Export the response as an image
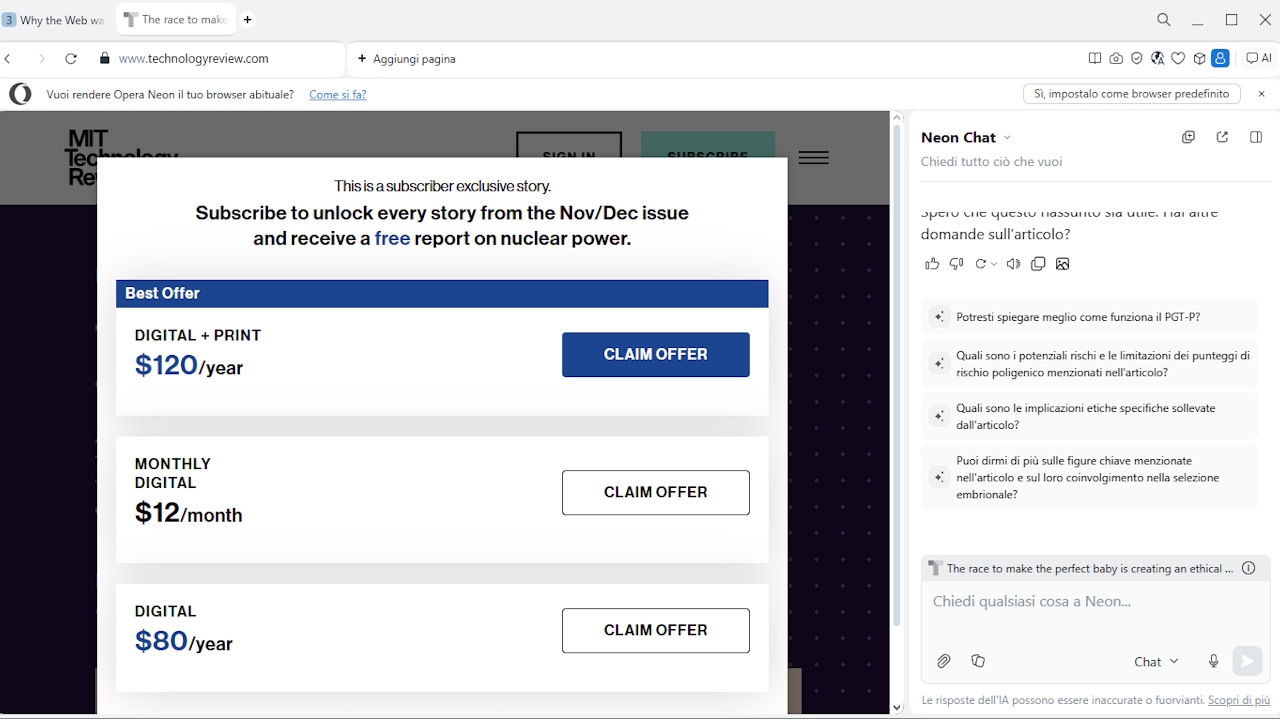Viewport: 1280px width, 720px height. pos(1062,263)
